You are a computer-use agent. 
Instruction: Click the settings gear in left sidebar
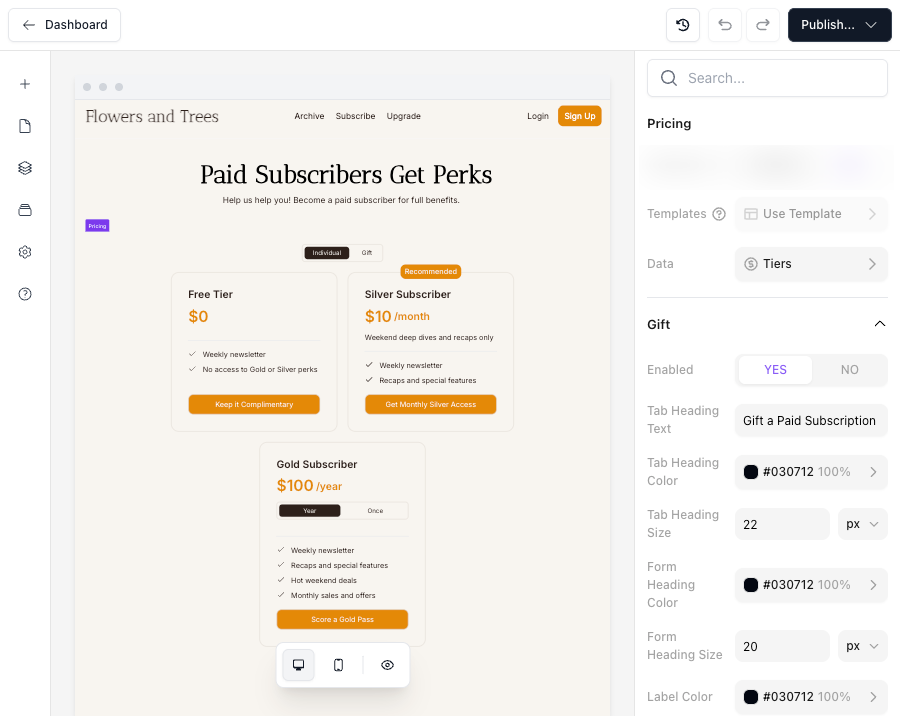point(25,252)
